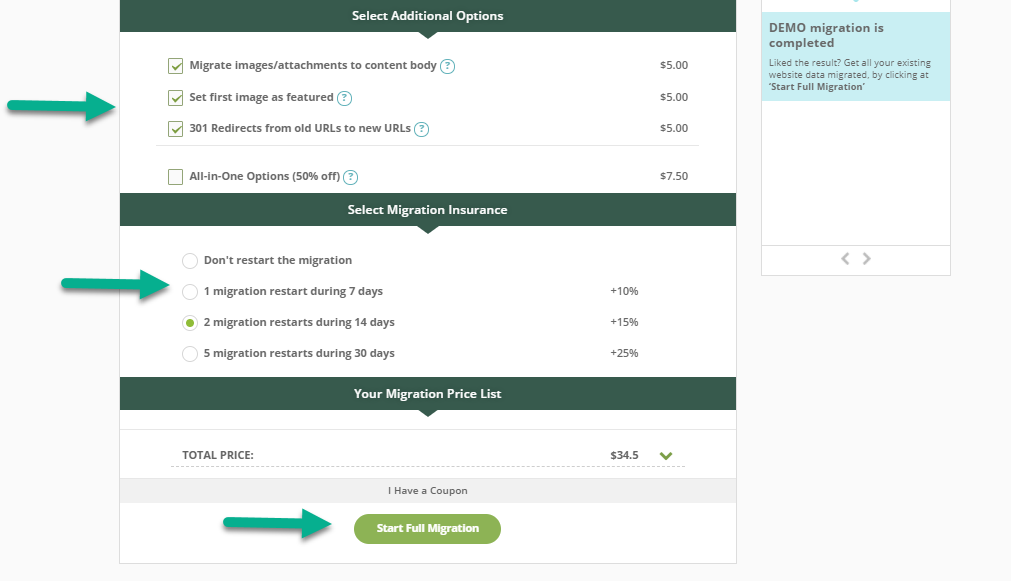The image size is (1011, 581).
Task: Open help icon for 301 Redirects option
Action: coord(421,129)
